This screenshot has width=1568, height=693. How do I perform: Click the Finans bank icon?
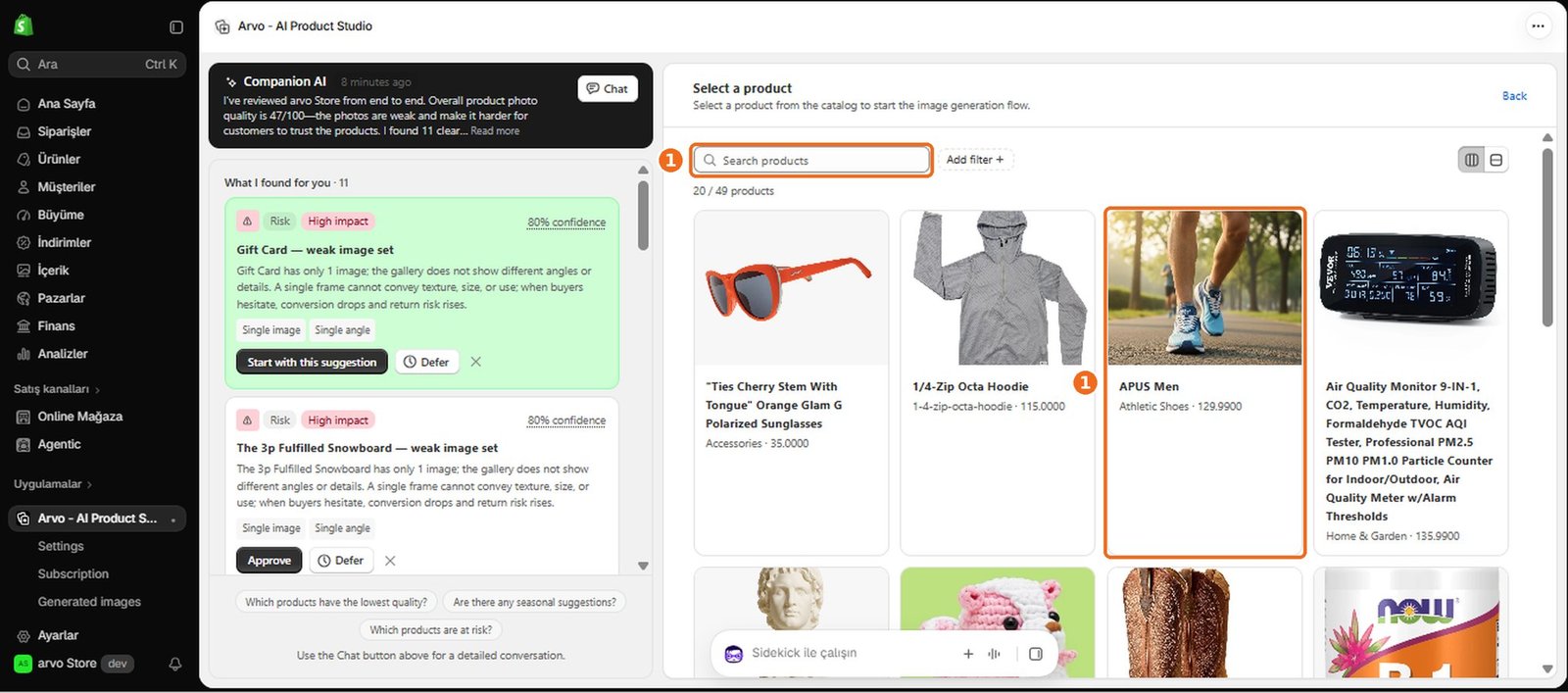pos(24,326)
